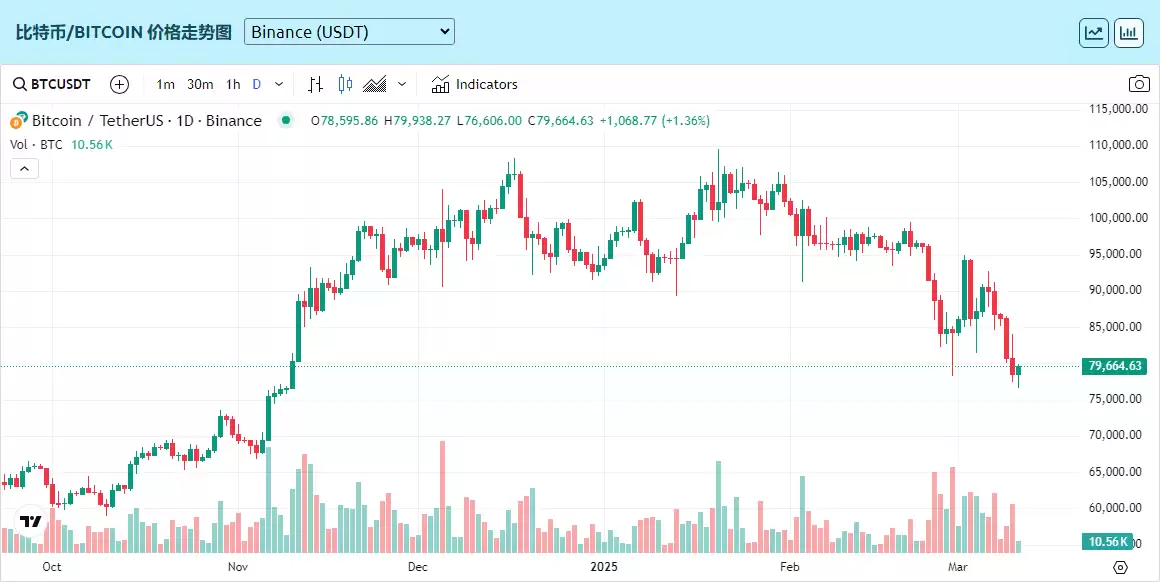
Task: Expand the timeframe interval chevron
Action: tap(279, 84)
